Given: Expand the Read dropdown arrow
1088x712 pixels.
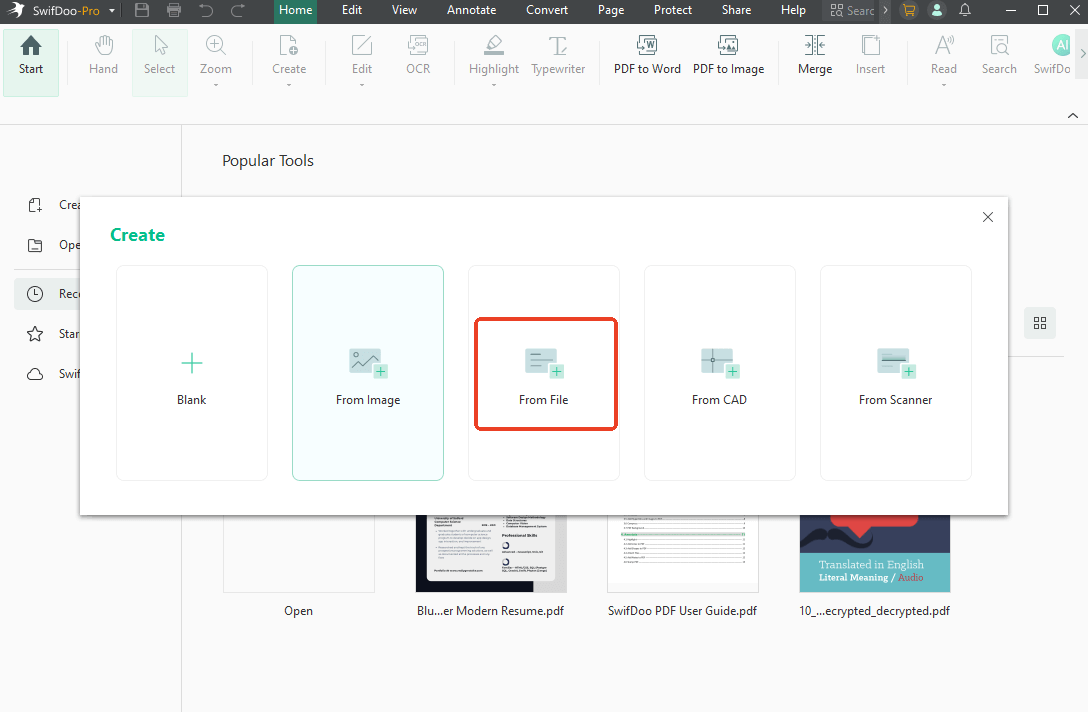Looking at the screenshot, I should click(x=943, y=86).
